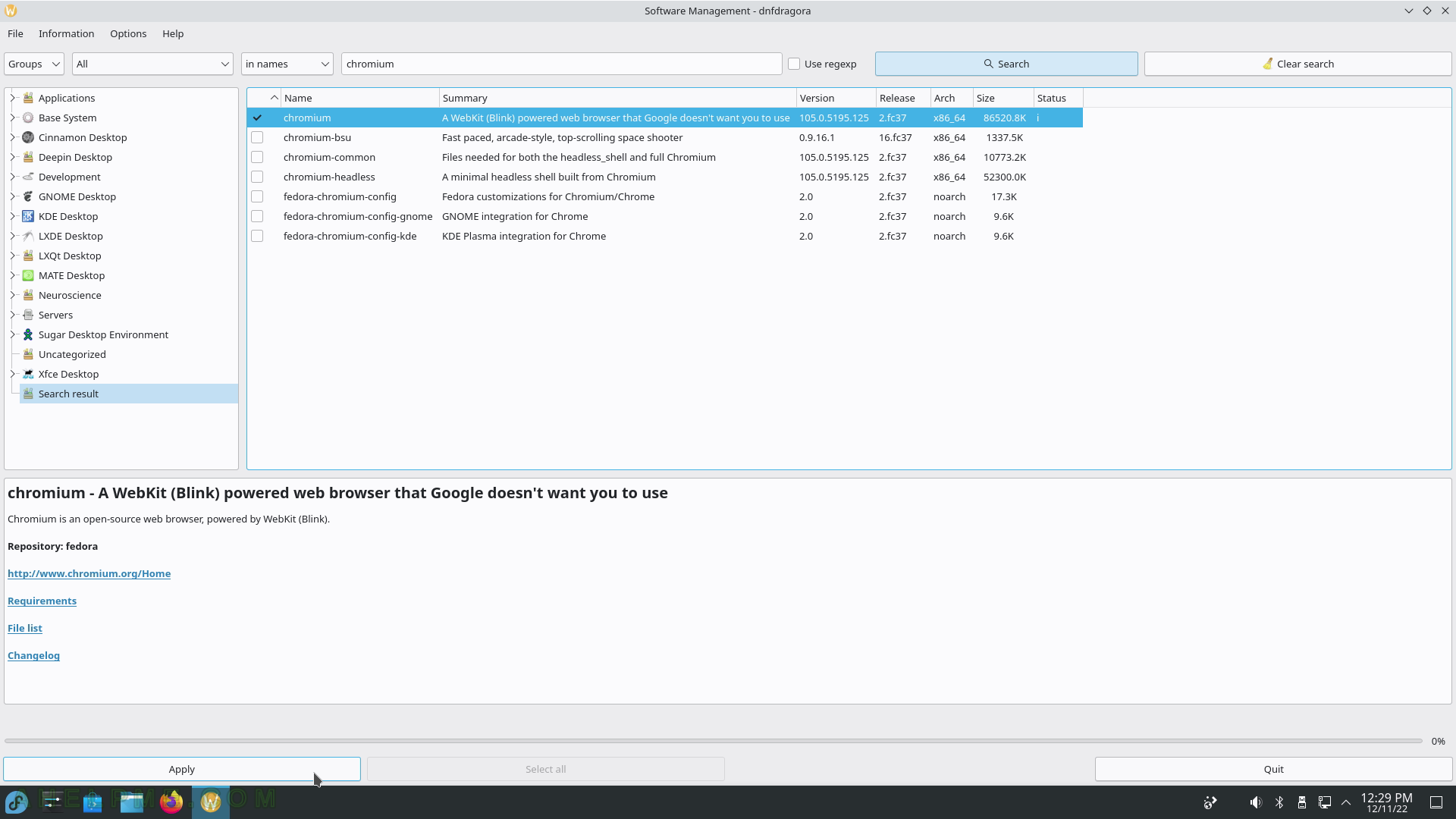1456x819 pixels.
Task: Click the Quit button
Action: [1273, 769]
